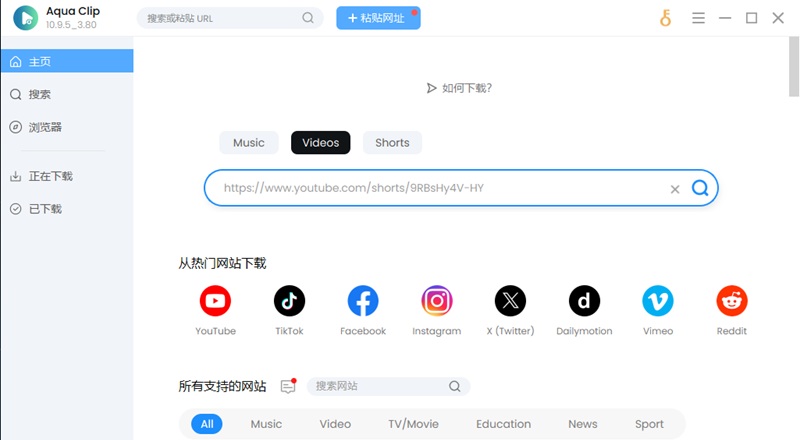The width and height of the screenshot is (800, 440).
Task: Open the YouTube site icon
Action: click(215, 301)
